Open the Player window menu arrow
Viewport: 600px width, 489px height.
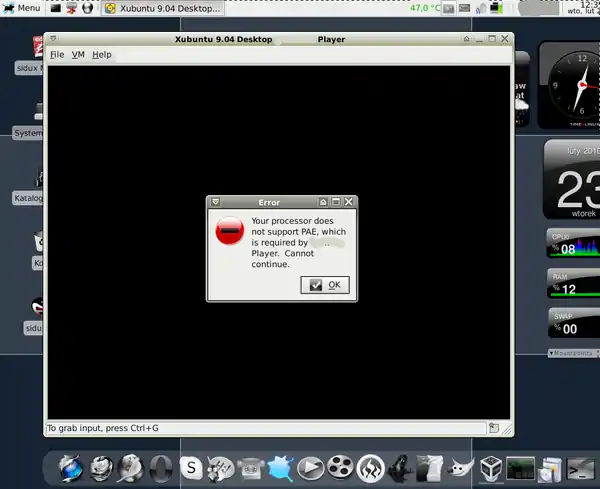coord(52,39)
